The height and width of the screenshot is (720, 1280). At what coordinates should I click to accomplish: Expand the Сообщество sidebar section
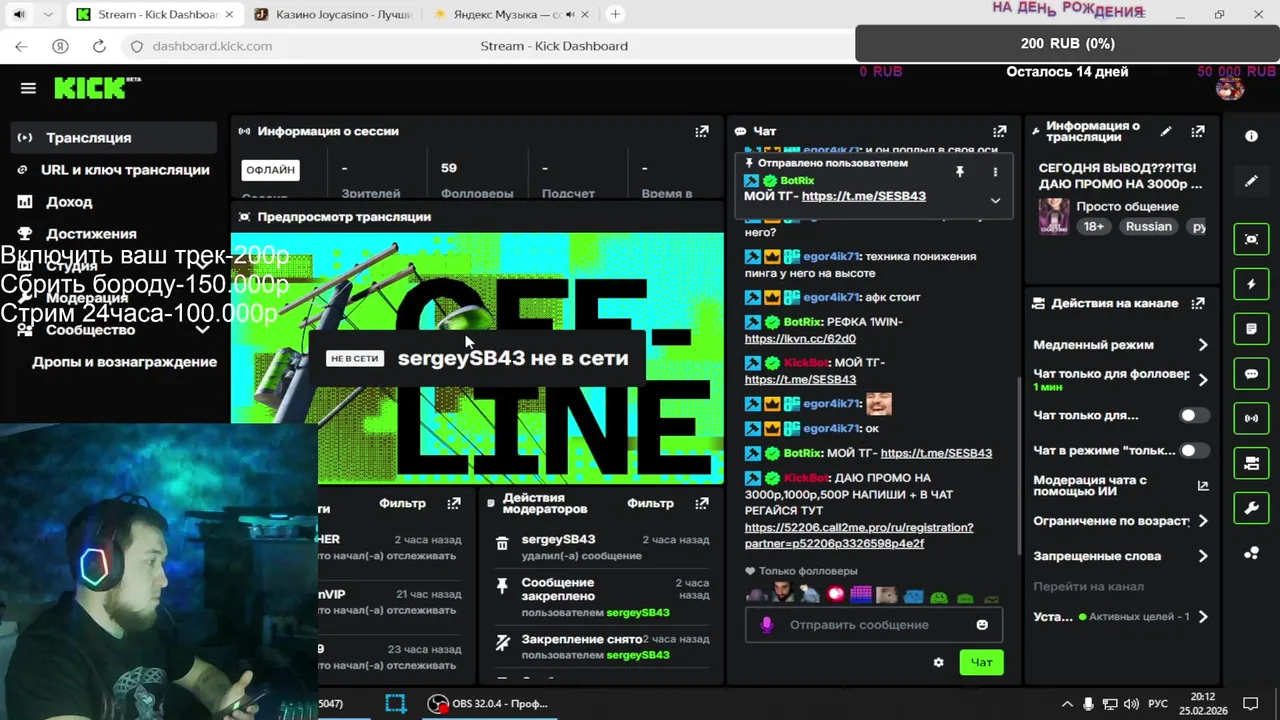202,330
